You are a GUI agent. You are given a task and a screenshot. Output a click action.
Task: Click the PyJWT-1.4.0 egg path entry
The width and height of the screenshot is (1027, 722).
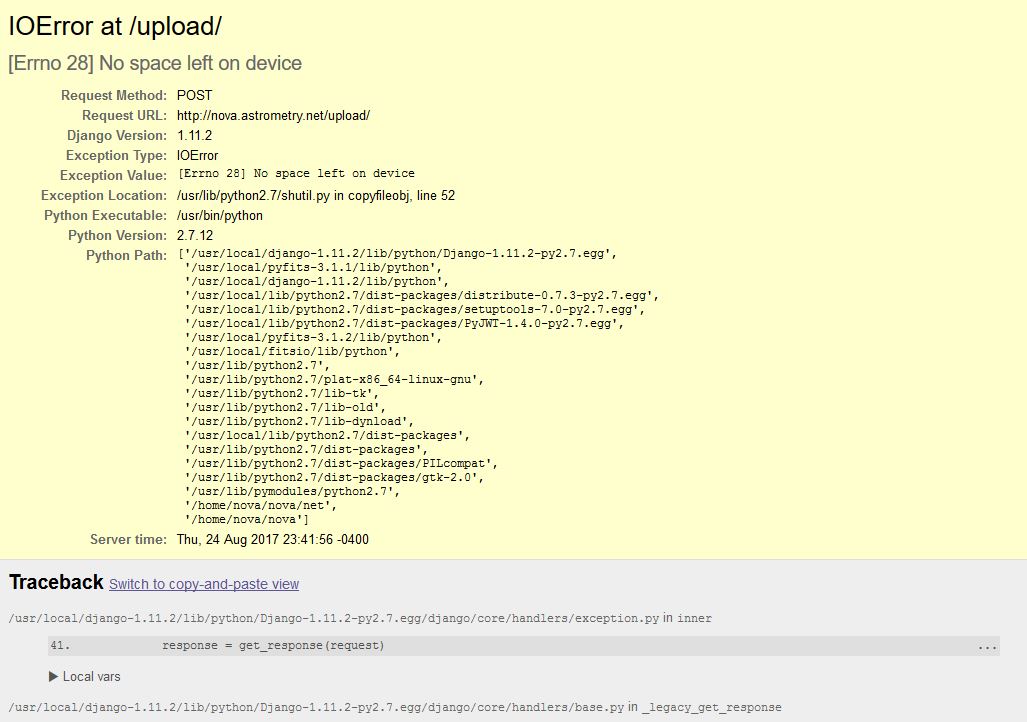click(x=404, y=323)
